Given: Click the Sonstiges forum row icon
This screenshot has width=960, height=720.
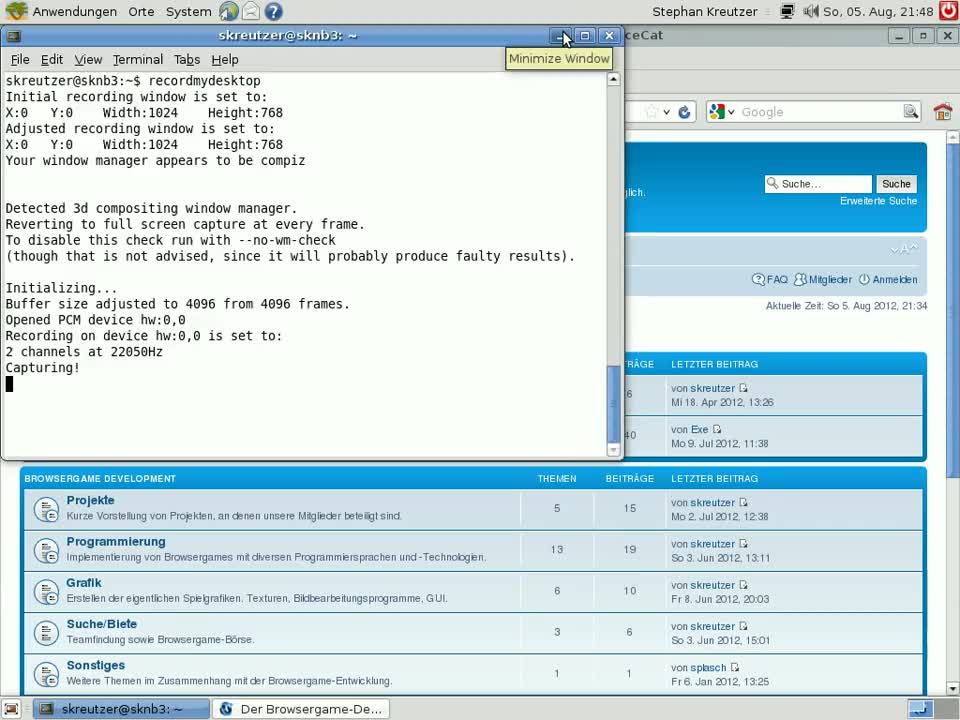Looking at the screenshot, I should pos(46,673).
